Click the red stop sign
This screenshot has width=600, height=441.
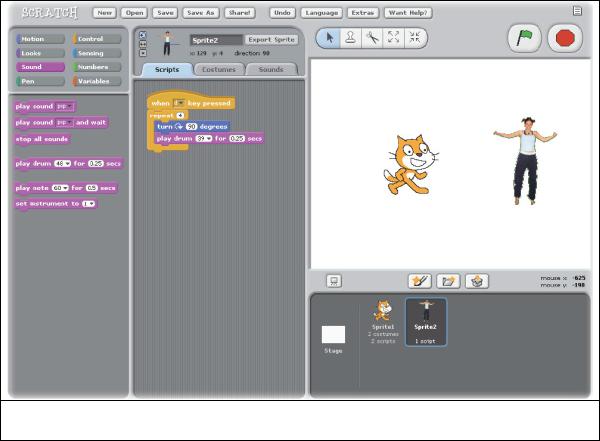pyautogui.click(x=565, y=38)
